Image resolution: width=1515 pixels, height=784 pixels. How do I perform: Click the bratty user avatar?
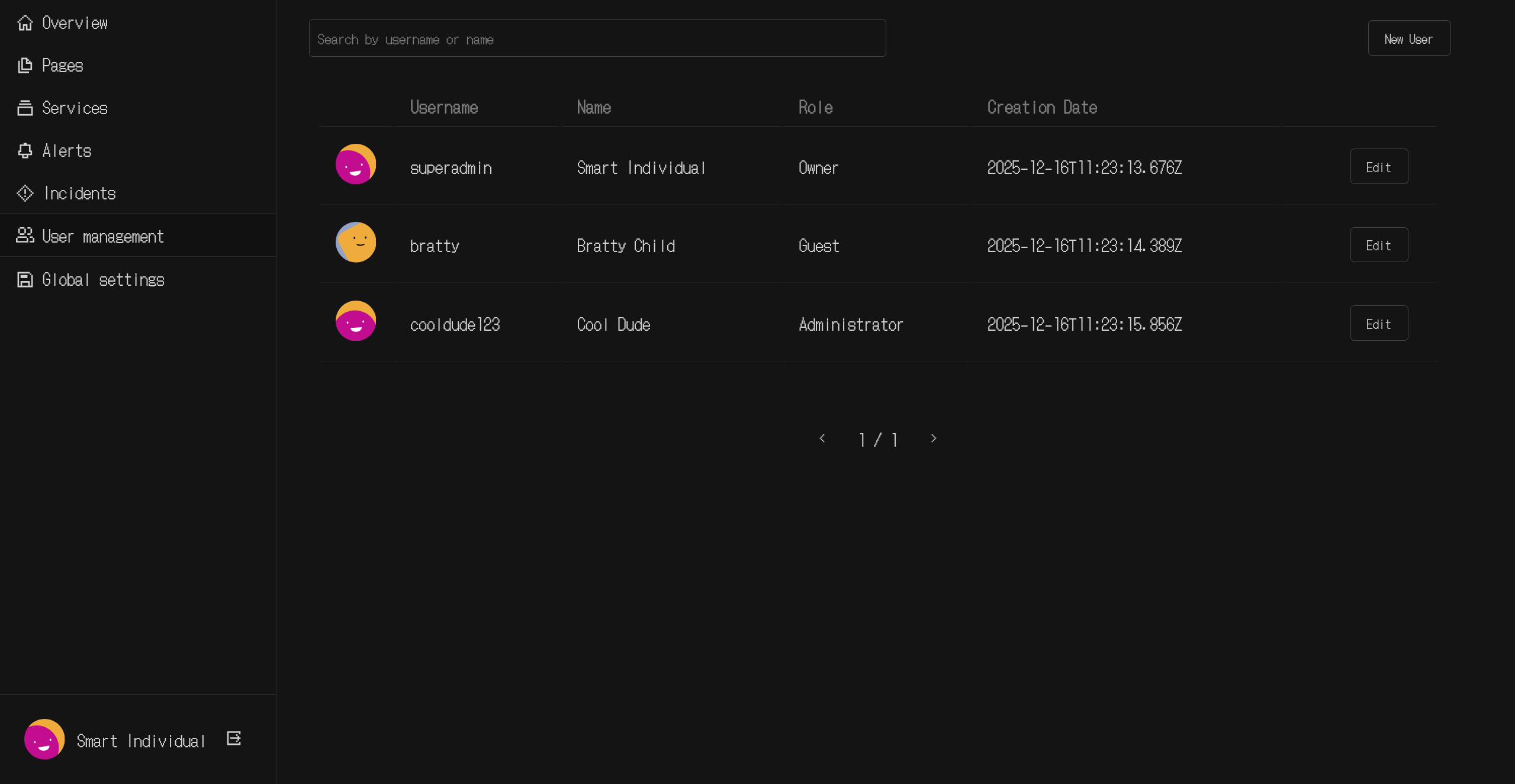coord(356,242)
